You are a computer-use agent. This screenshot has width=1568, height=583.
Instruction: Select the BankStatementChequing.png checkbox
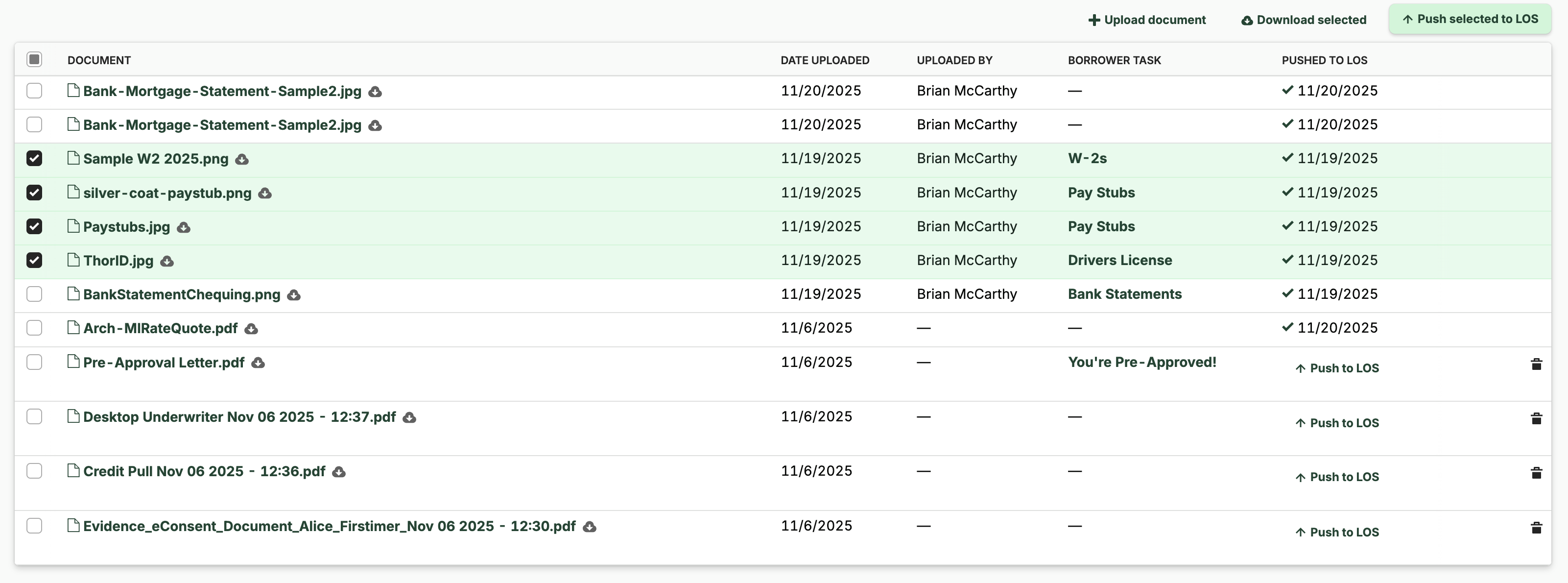pos(34,294)
